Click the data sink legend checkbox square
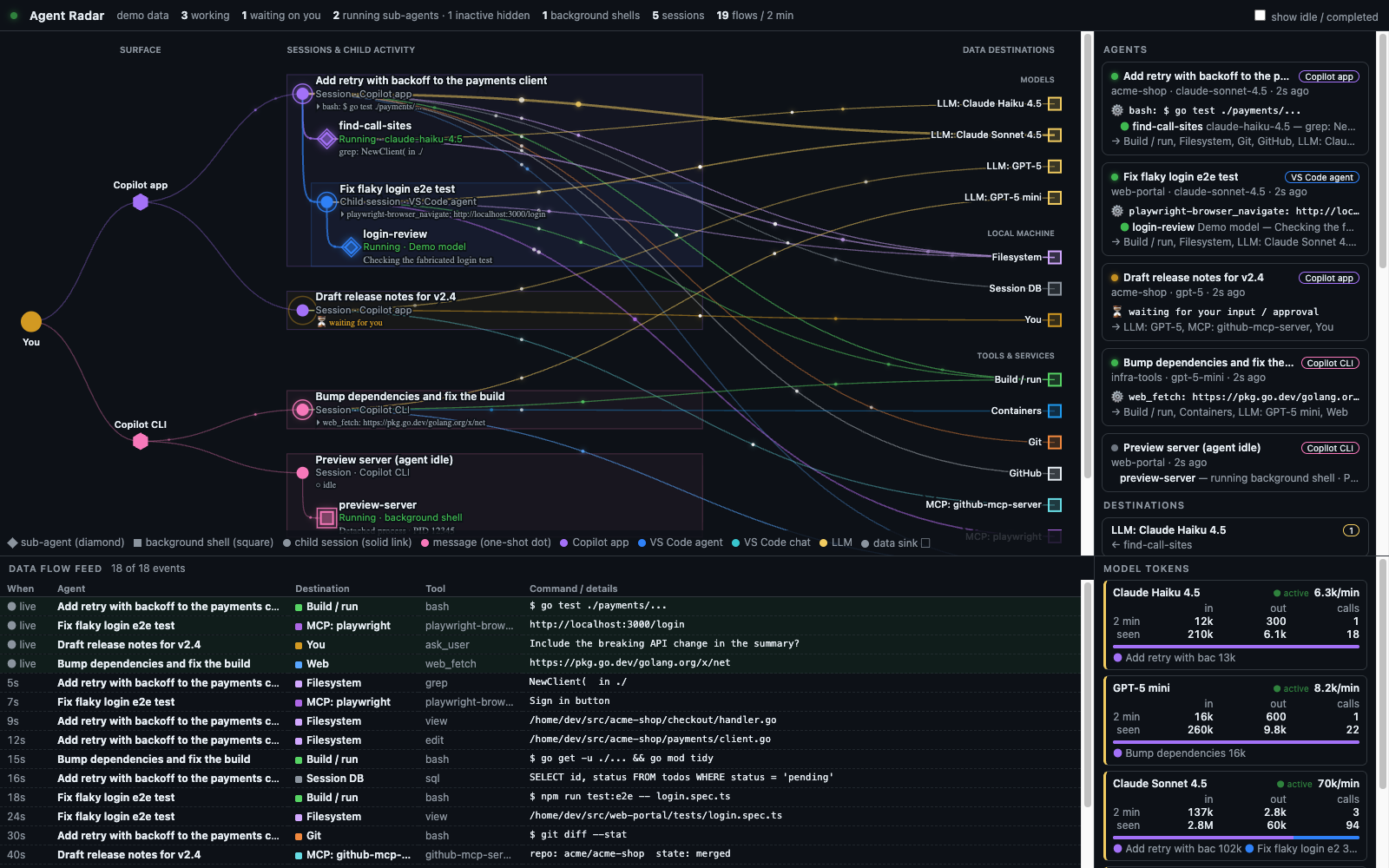This screenshot has height=868, width=1389. 925,543
